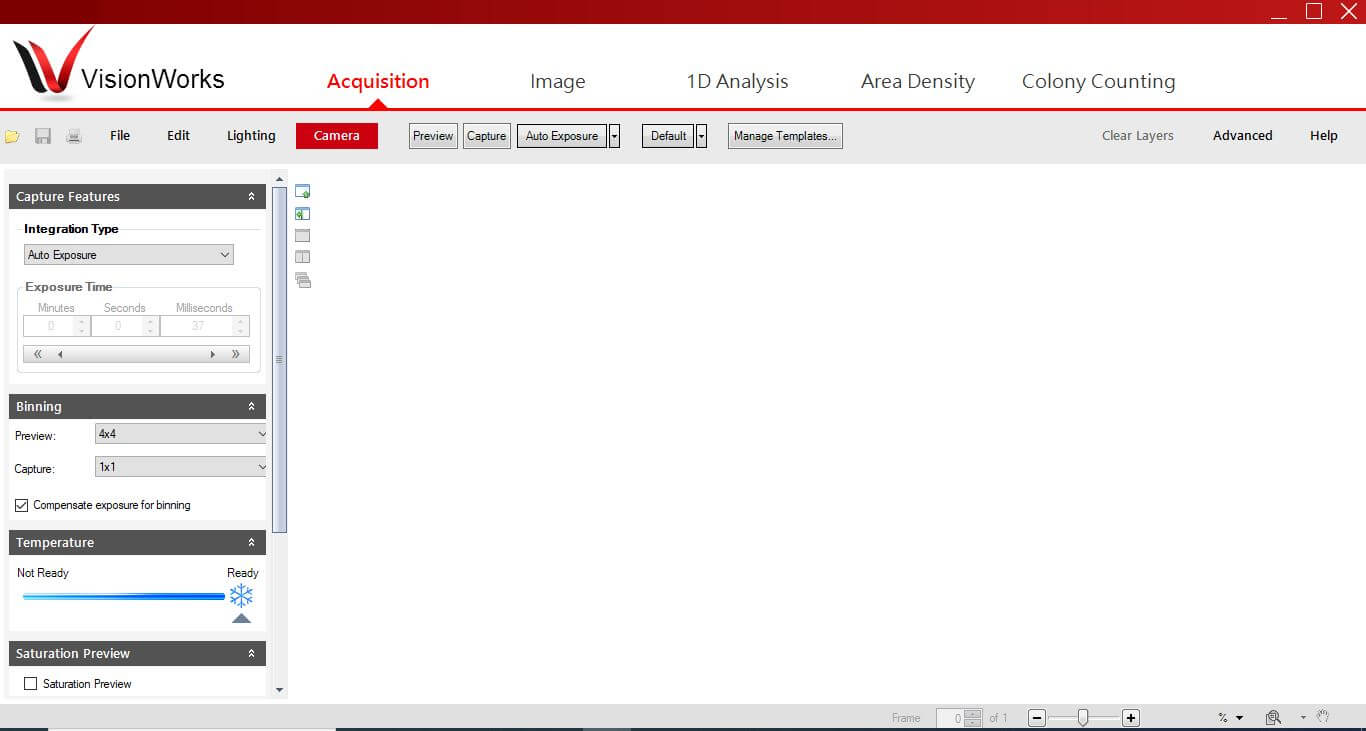Click the print icon in toolbar
Image resolution: width=1366 pixels, height=731 pixels.
pyautogui.click(x=74, y=136)
